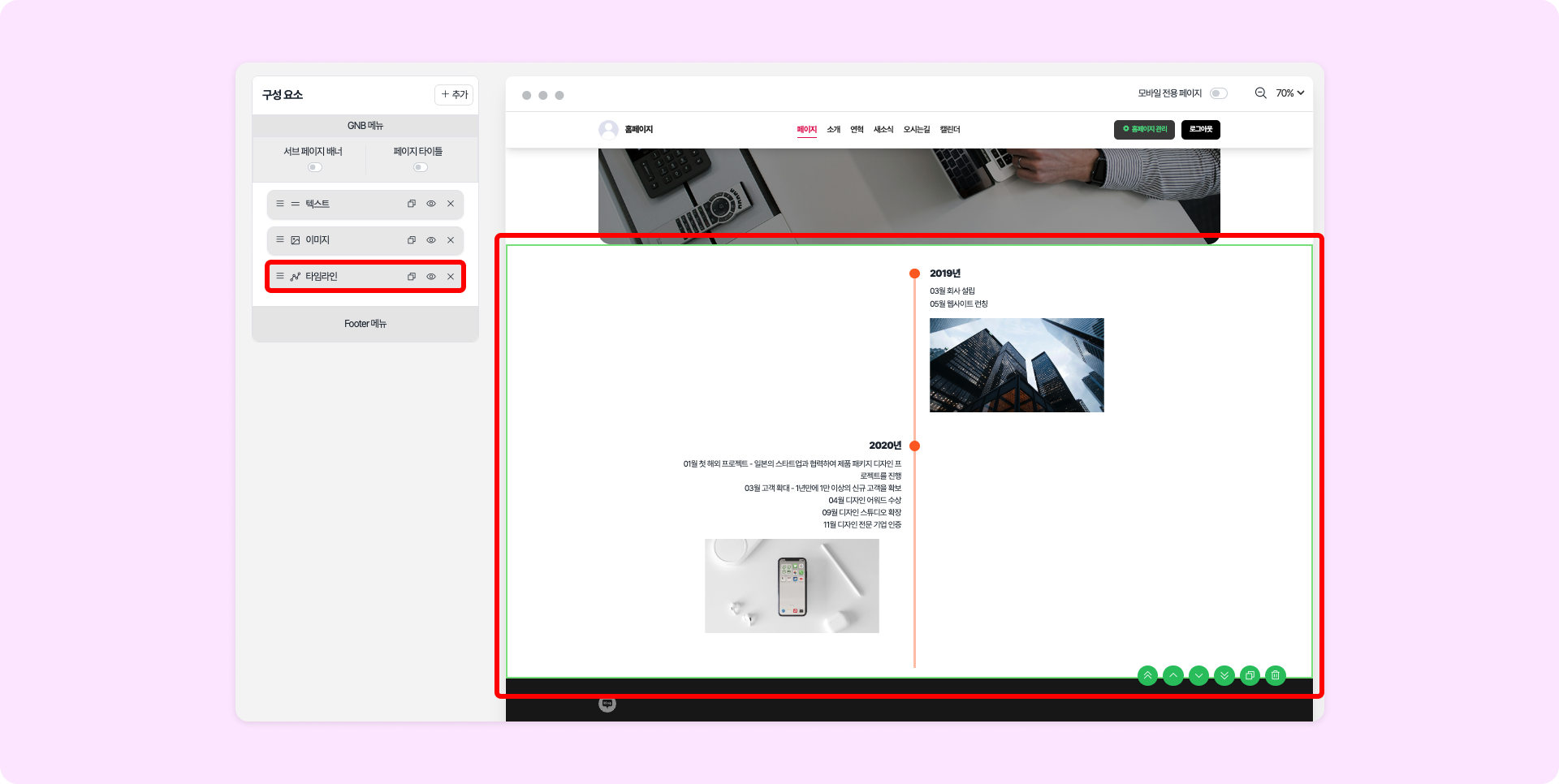1559x784 pixels.
Task: Click the 03월 회사 설립 text line
Action: tap(952, 291)
